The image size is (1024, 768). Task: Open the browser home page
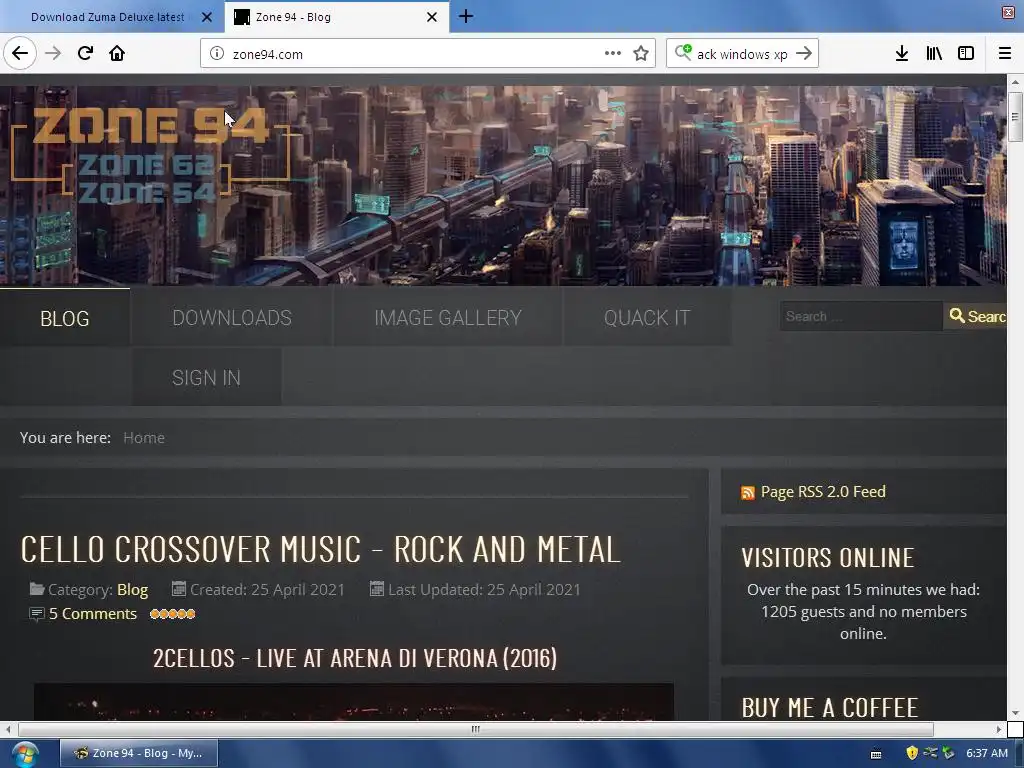coord(117,53)
